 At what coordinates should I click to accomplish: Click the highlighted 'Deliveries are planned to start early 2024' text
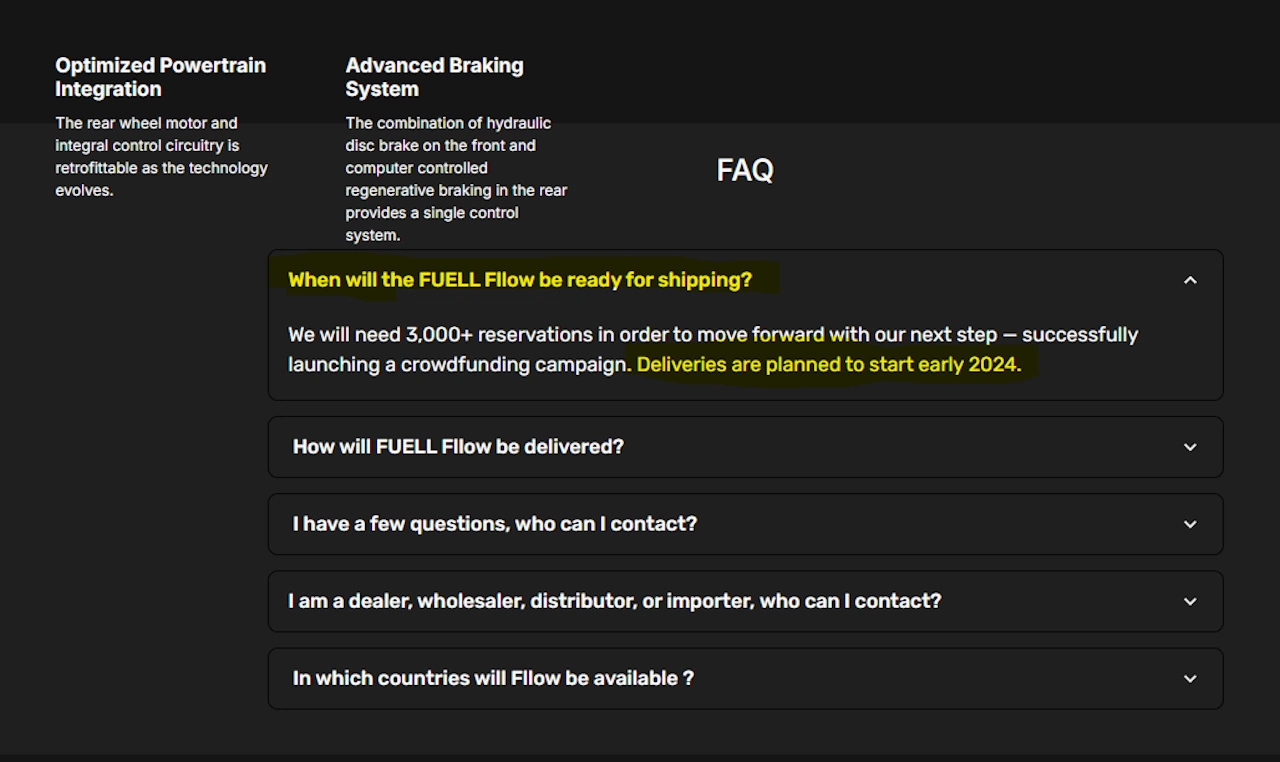tap(828, 364)
